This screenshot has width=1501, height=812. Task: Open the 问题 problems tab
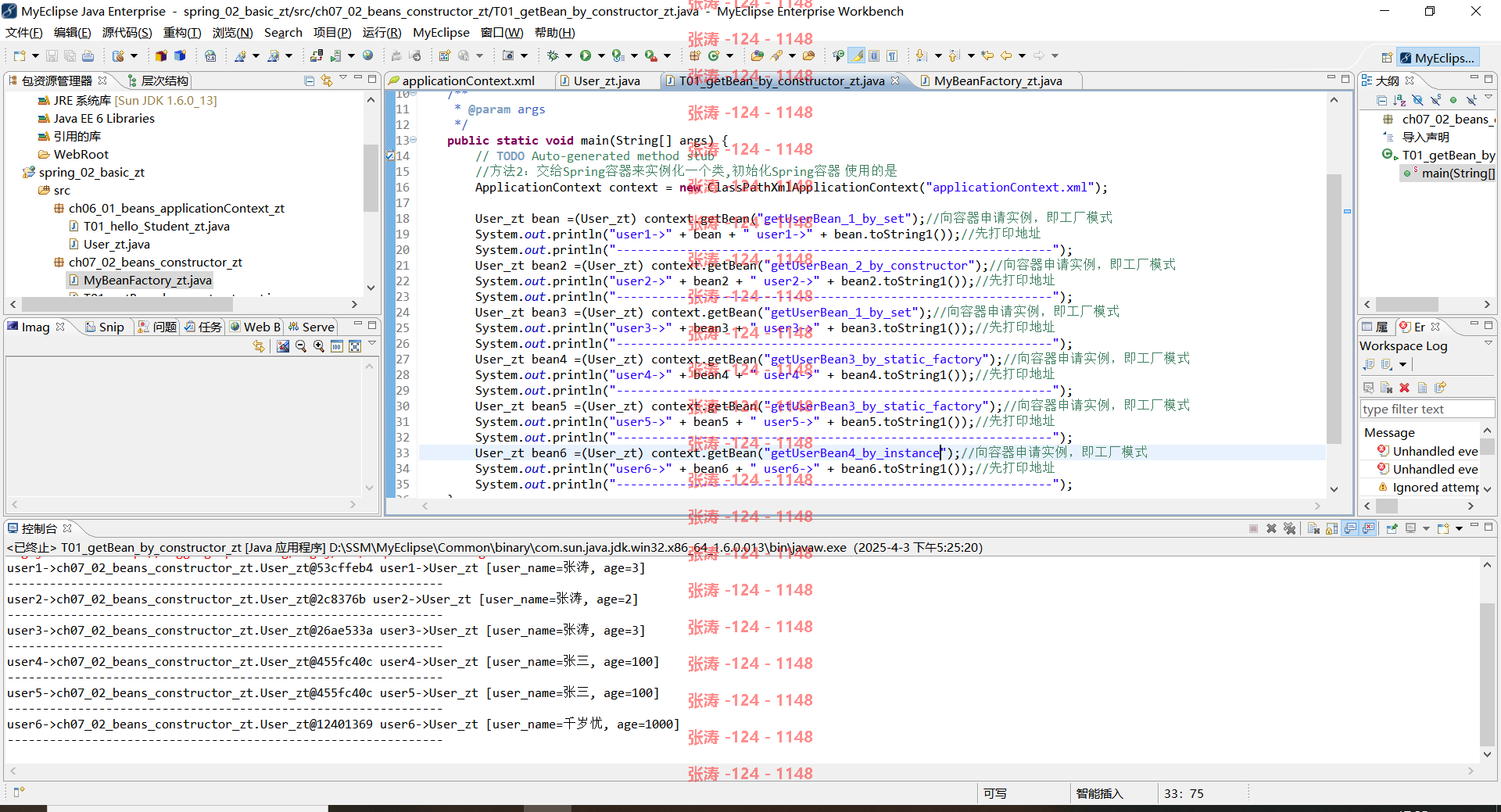click(157, 327)
